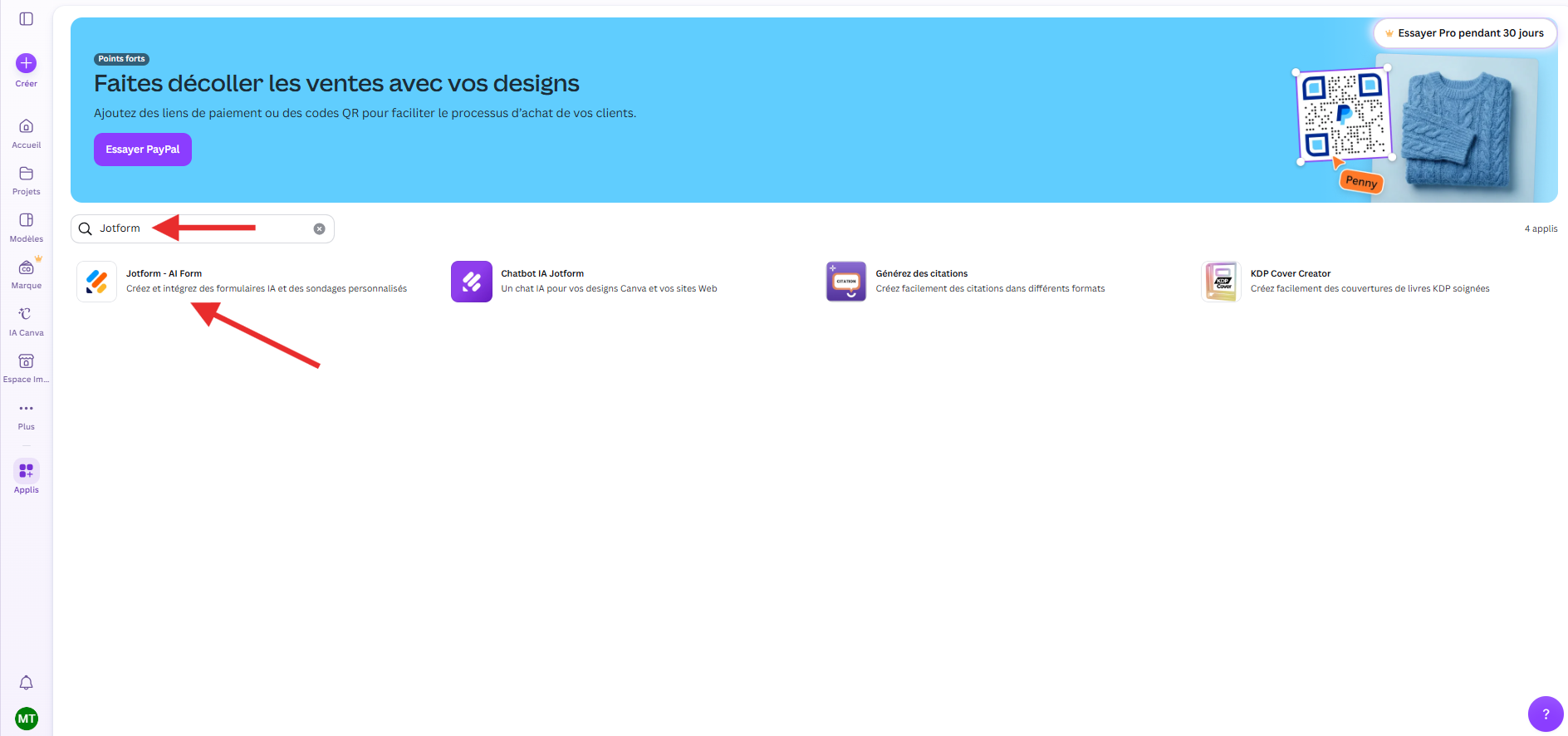Click the blue sweater banner image
Image resolution: width=1568 pixels, height=736 pixels.
(1459, 129)
